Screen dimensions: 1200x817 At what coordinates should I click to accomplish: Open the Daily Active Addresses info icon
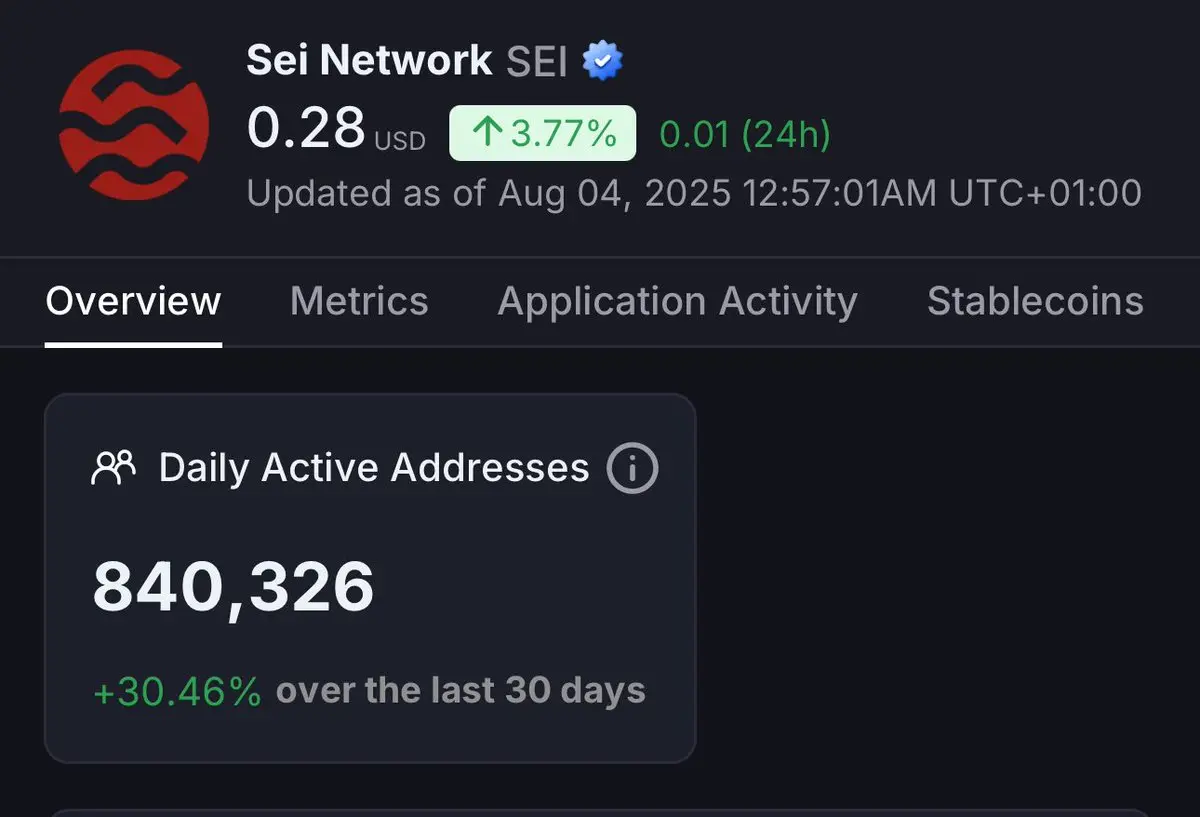point(633,468)
